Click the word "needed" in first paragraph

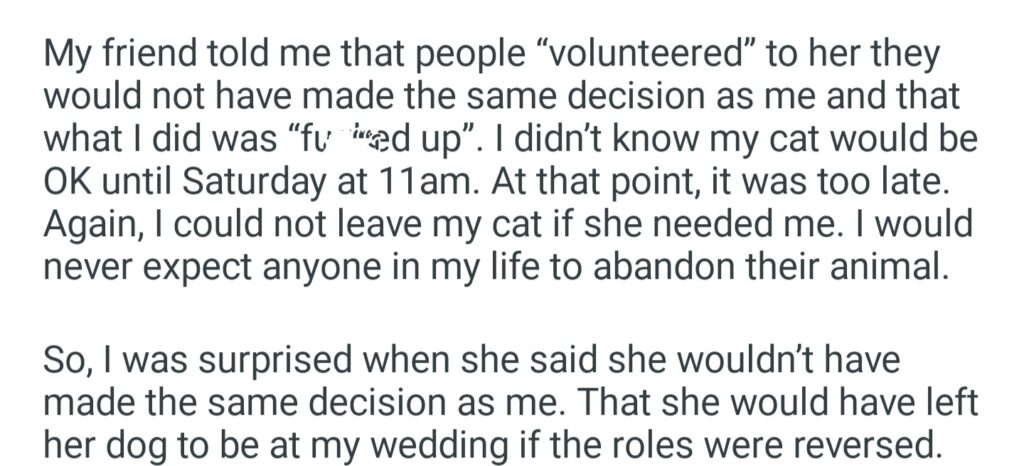(x=737, y=225)
